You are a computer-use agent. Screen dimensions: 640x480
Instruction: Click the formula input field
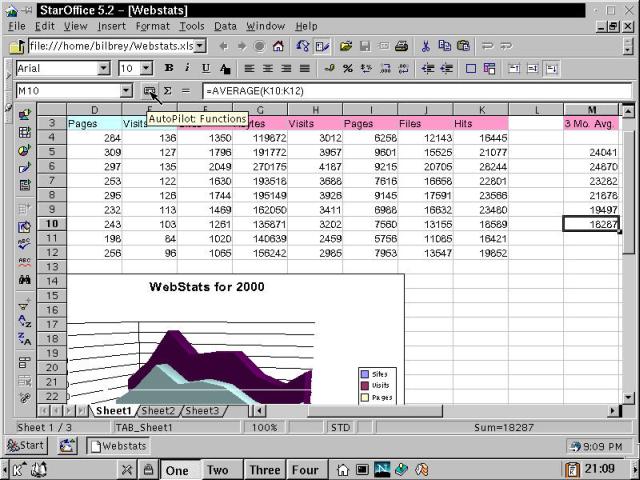[400, 91]
